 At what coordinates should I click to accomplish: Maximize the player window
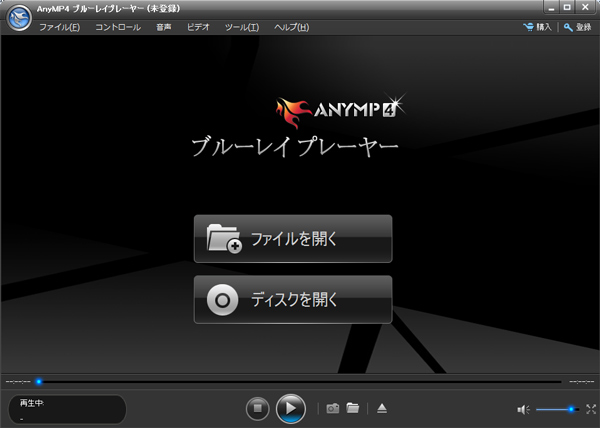pyautogui.click(x=567, y=7)
